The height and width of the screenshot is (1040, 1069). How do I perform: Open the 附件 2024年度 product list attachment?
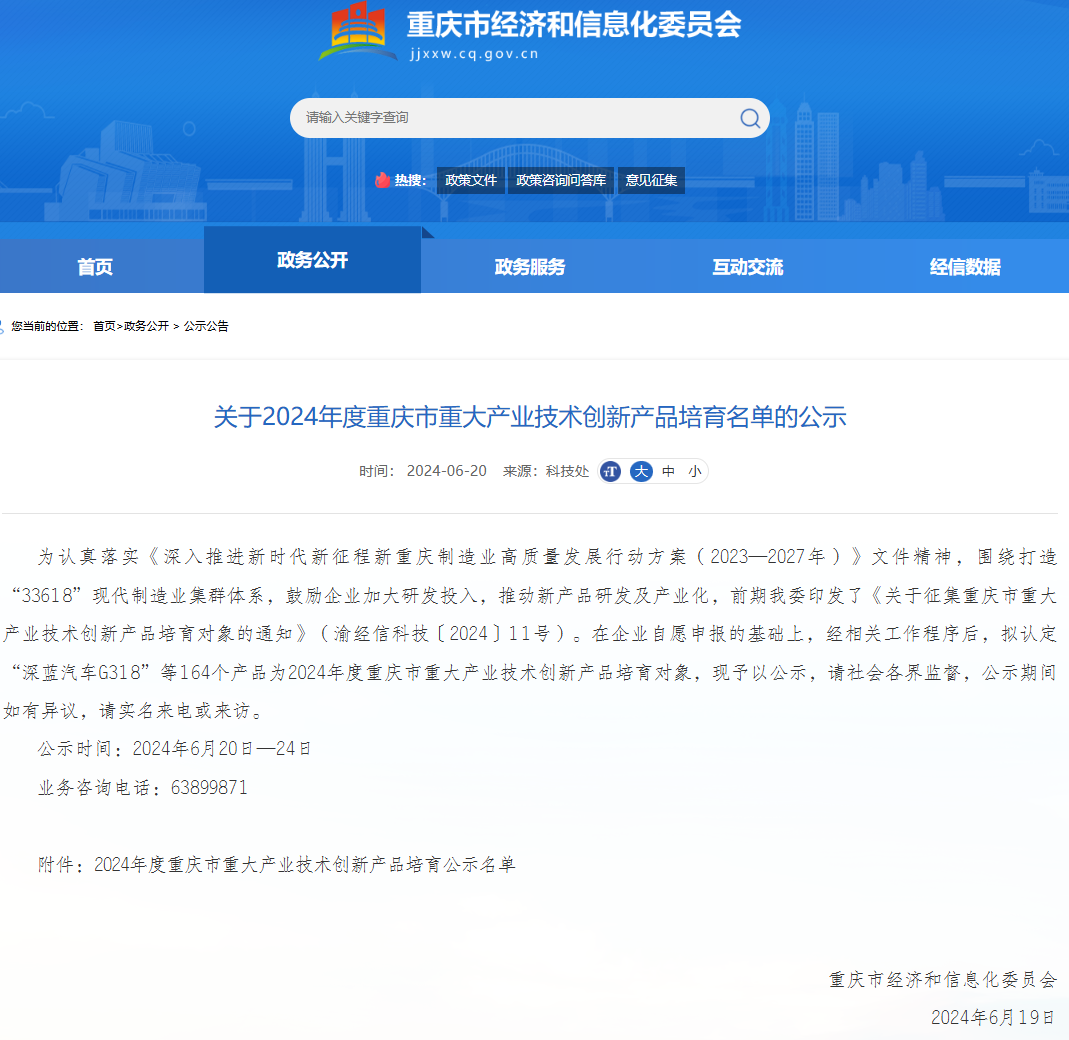(304, 865)
